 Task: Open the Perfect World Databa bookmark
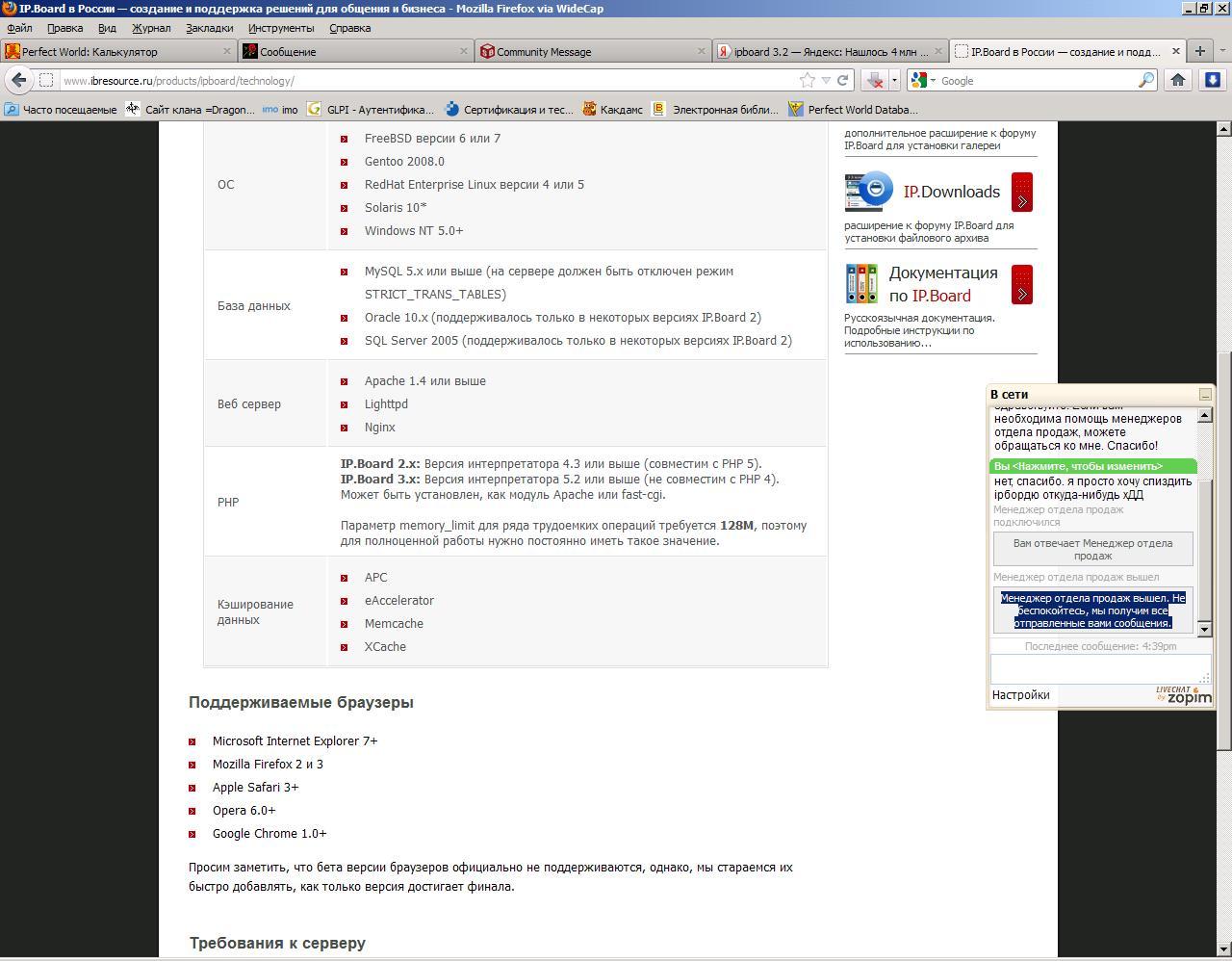(x=853, y=110)
